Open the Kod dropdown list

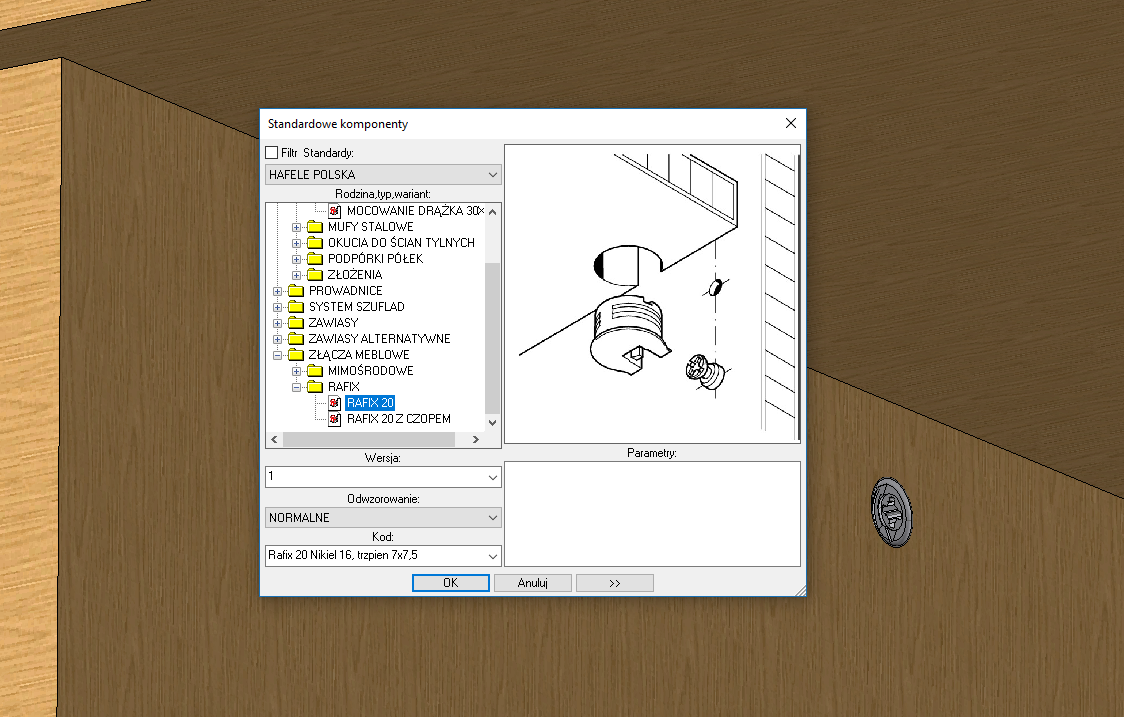point(492,555)
